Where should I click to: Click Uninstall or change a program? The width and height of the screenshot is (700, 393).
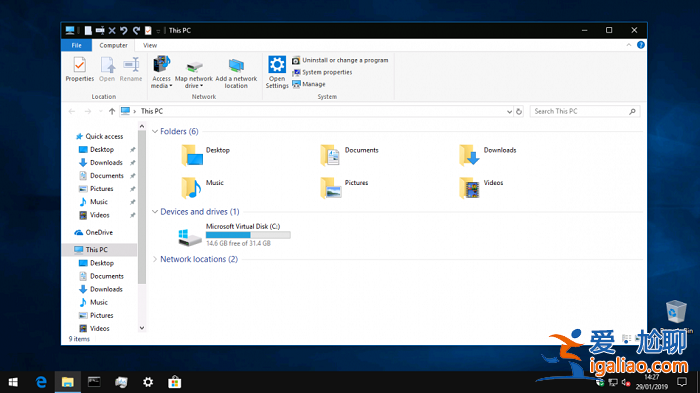[x=340, y=60]
